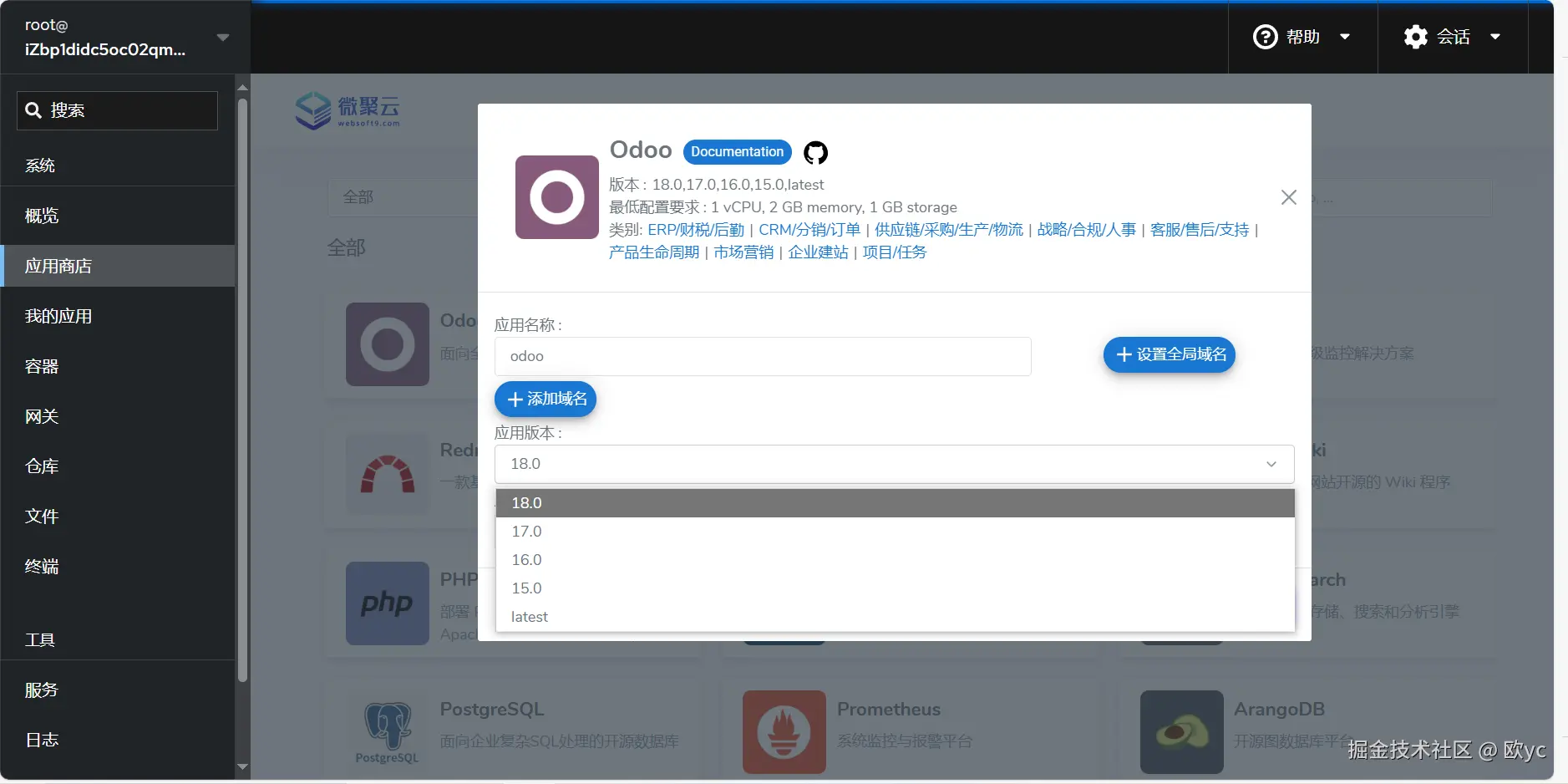The height and width of the screenshot is (784, 1568).
Task: Open the 客服/售后/支持 category link
Action: pyautogui.click(x=1200, y=230)
